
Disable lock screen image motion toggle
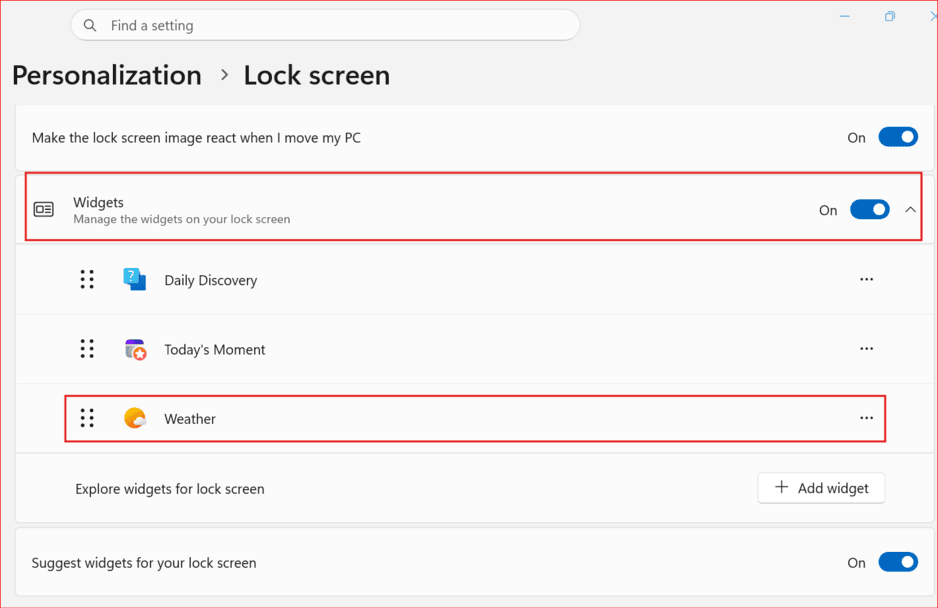point(898,137)
